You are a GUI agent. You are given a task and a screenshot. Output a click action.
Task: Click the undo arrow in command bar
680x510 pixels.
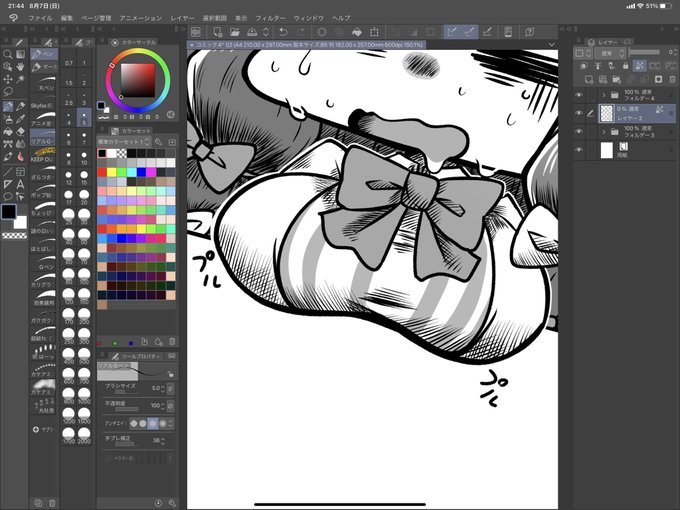coord(283,32)
